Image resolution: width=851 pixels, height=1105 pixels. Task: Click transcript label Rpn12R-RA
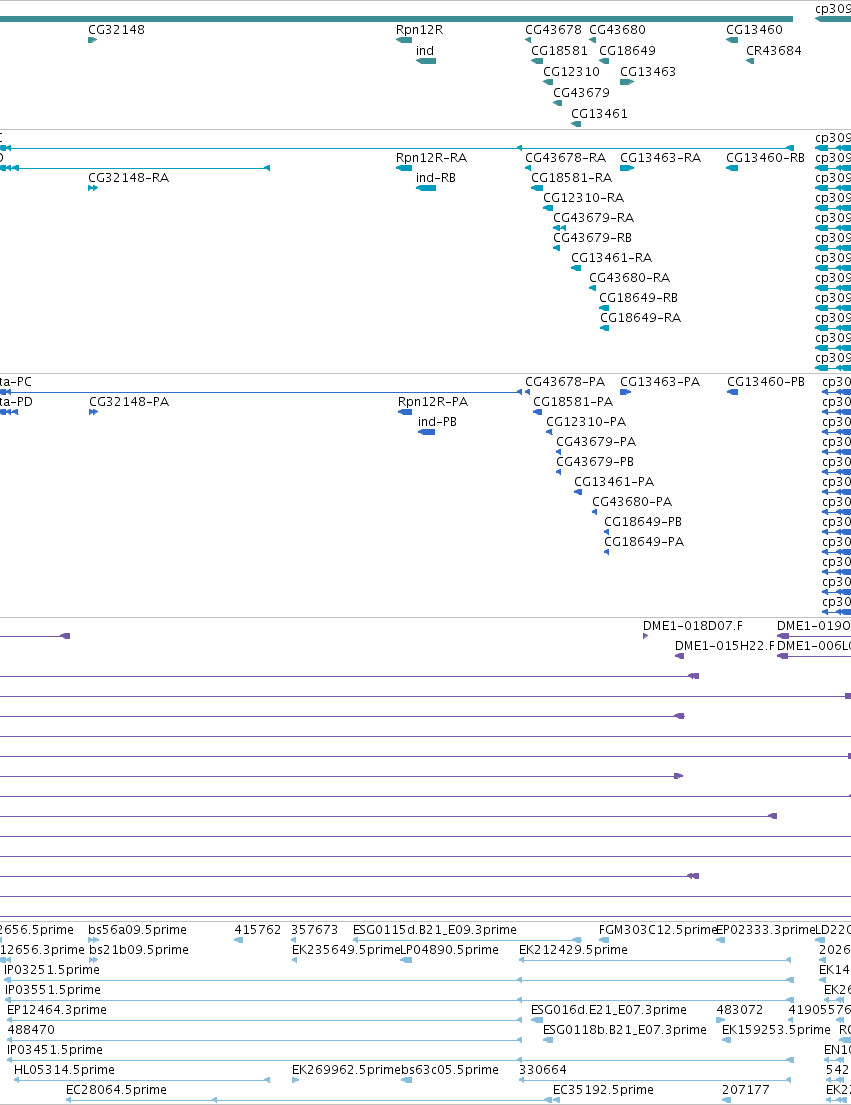point(431,158)
